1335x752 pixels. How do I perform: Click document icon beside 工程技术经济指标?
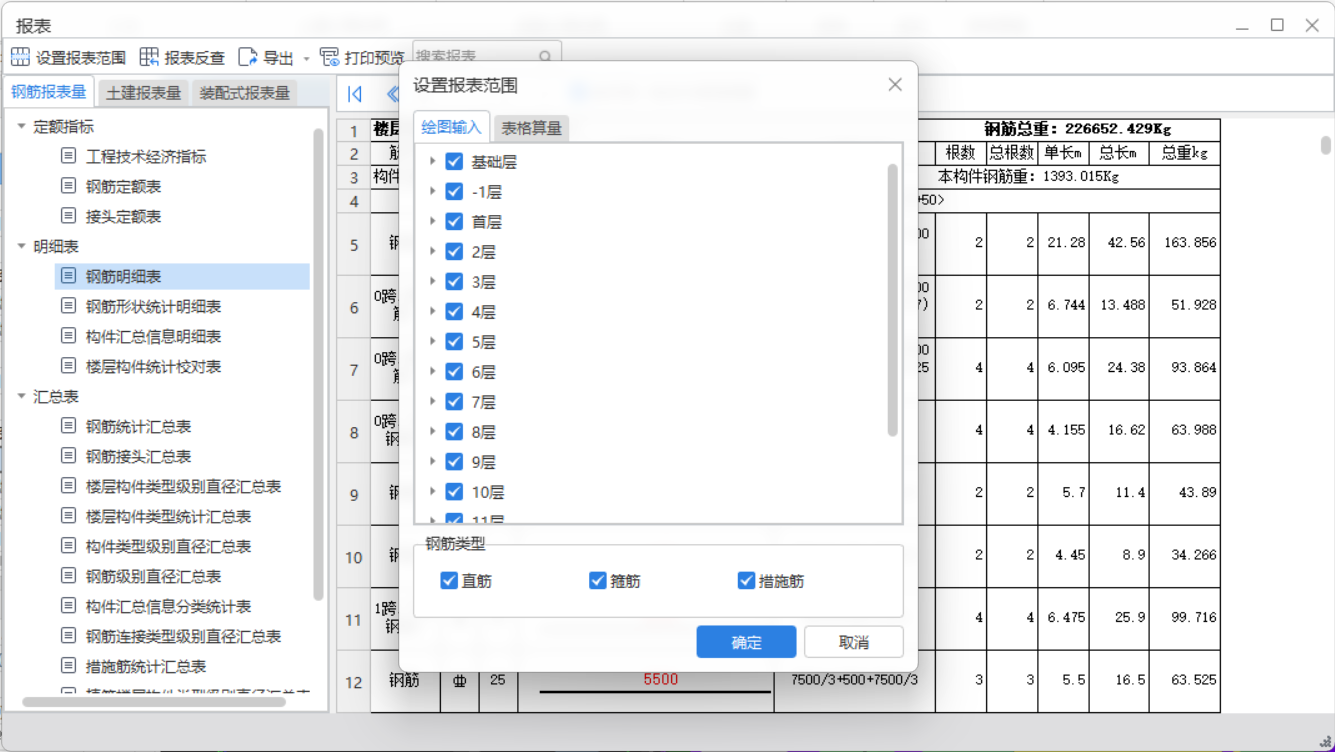[x=69, y=156]
